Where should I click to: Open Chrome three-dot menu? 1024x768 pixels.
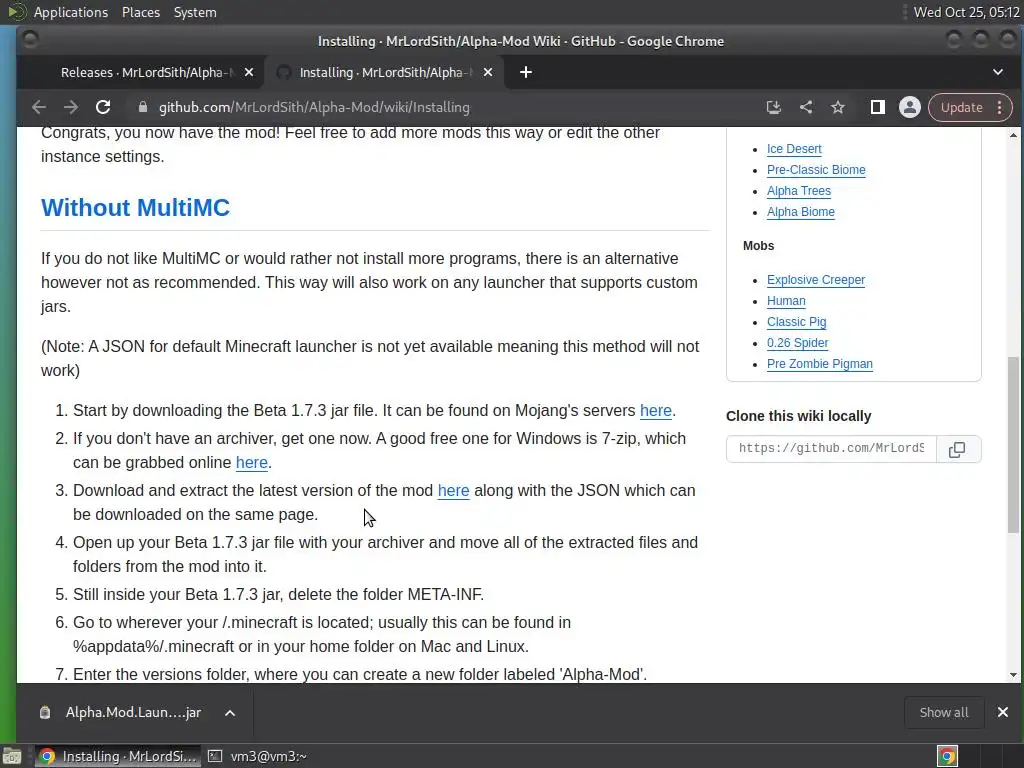click(x=1000, y=107)
